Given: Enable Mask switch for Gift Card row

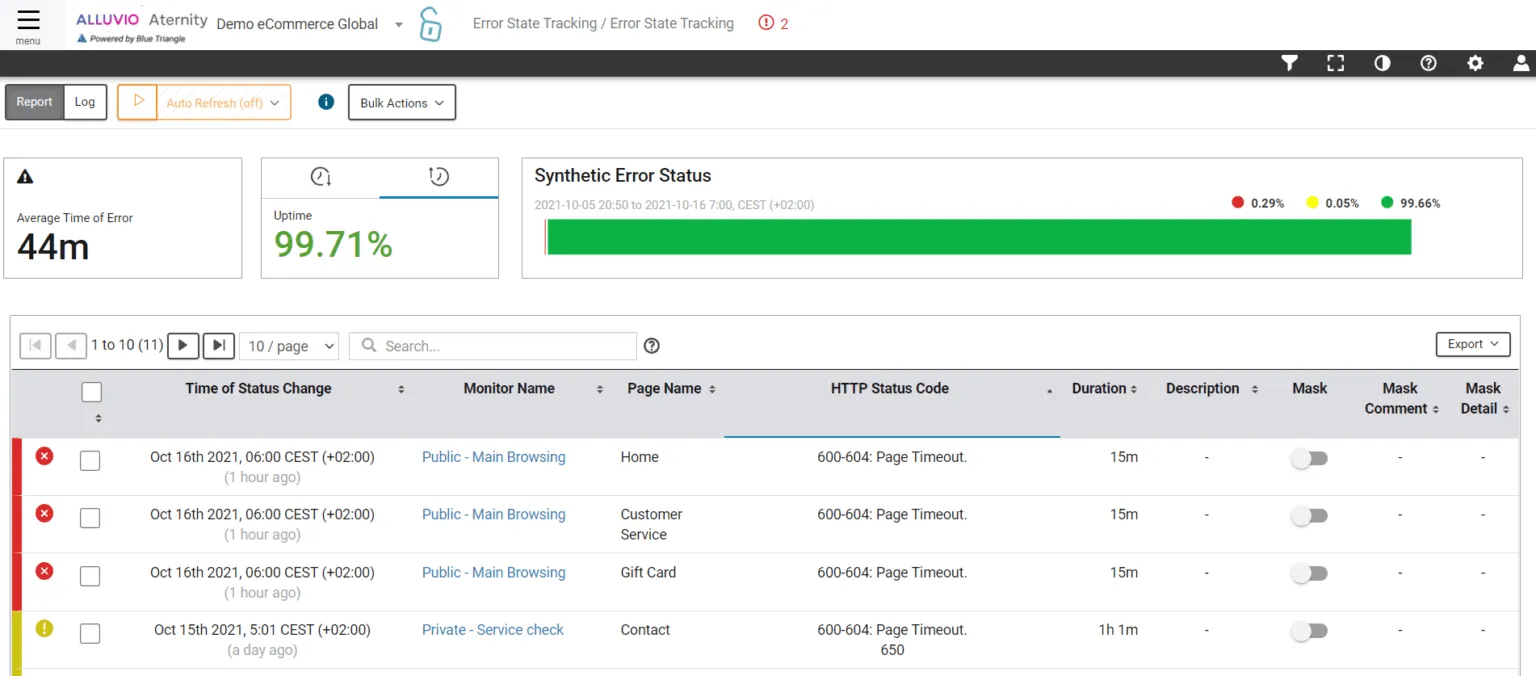Looking at the screenshot, I should [x=1309, y=574].
